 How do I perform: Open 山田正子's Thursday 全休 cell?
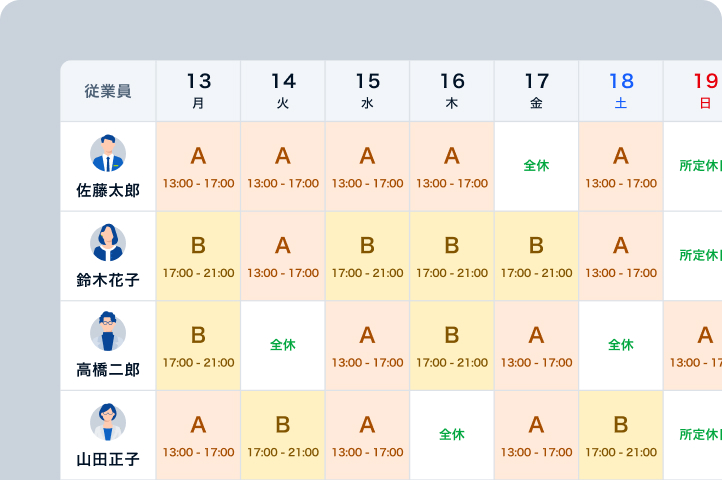(x=452, y=435)
